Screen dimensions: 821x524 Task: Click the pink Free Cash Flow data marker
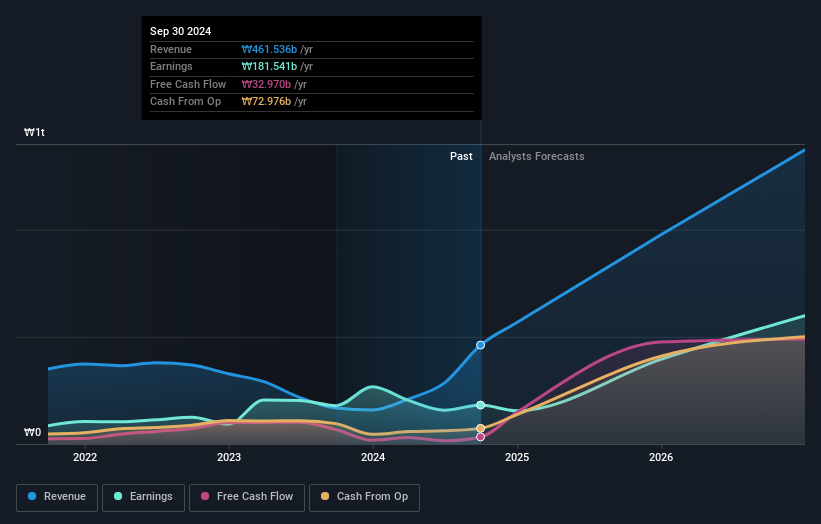pyautogui.click(x=480, y=437)
